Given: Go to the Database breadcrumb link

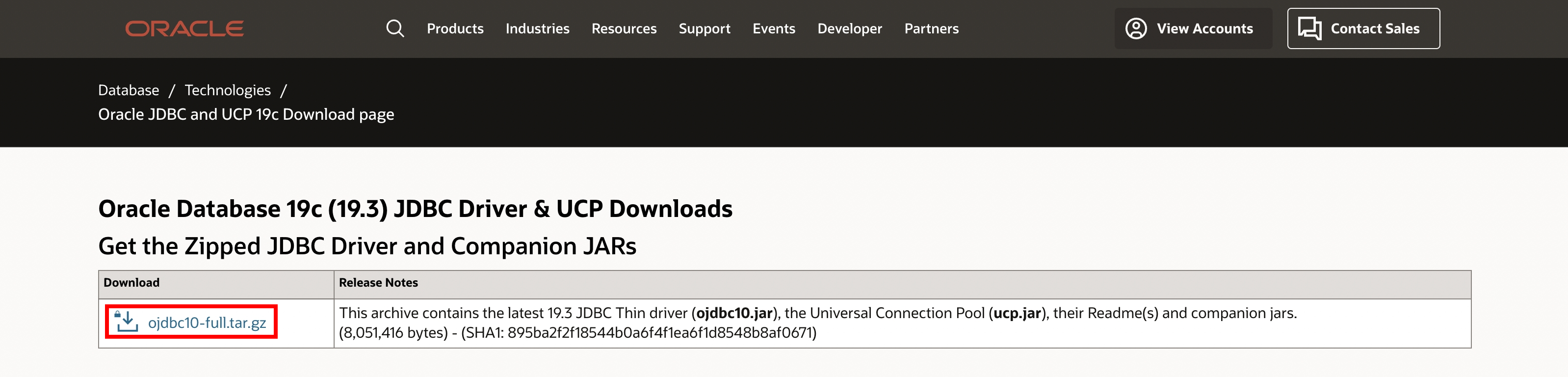Looking at the screenshot, I should (129, 90).
